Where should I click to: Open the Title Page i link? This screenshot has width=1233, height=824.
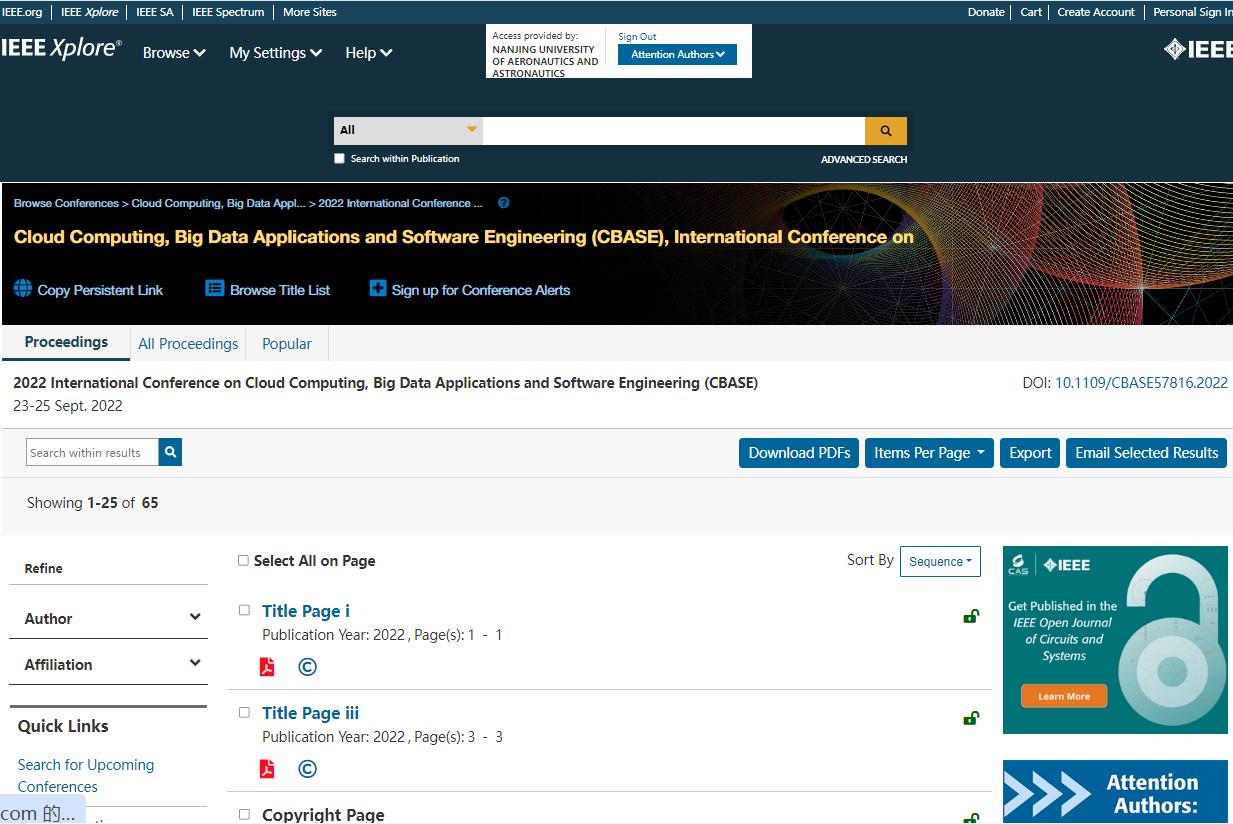306,611
